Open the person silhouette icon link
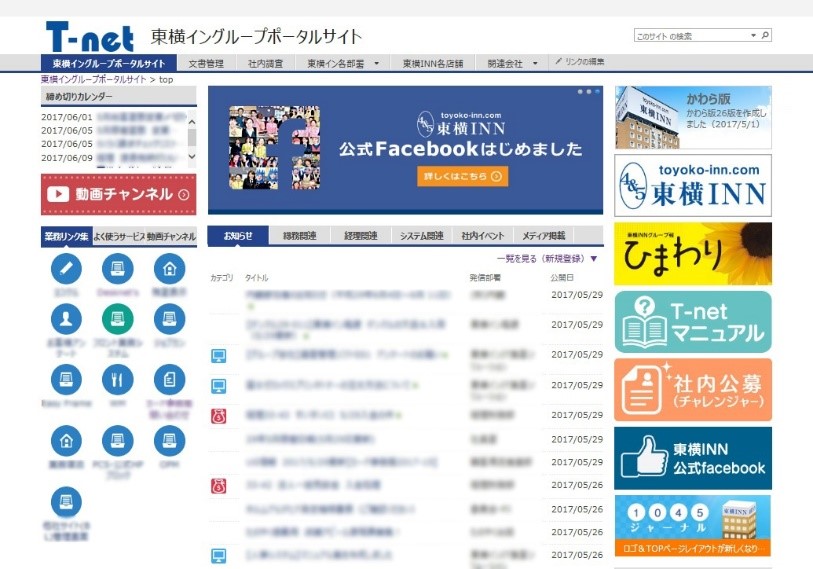 pos(66,319)
